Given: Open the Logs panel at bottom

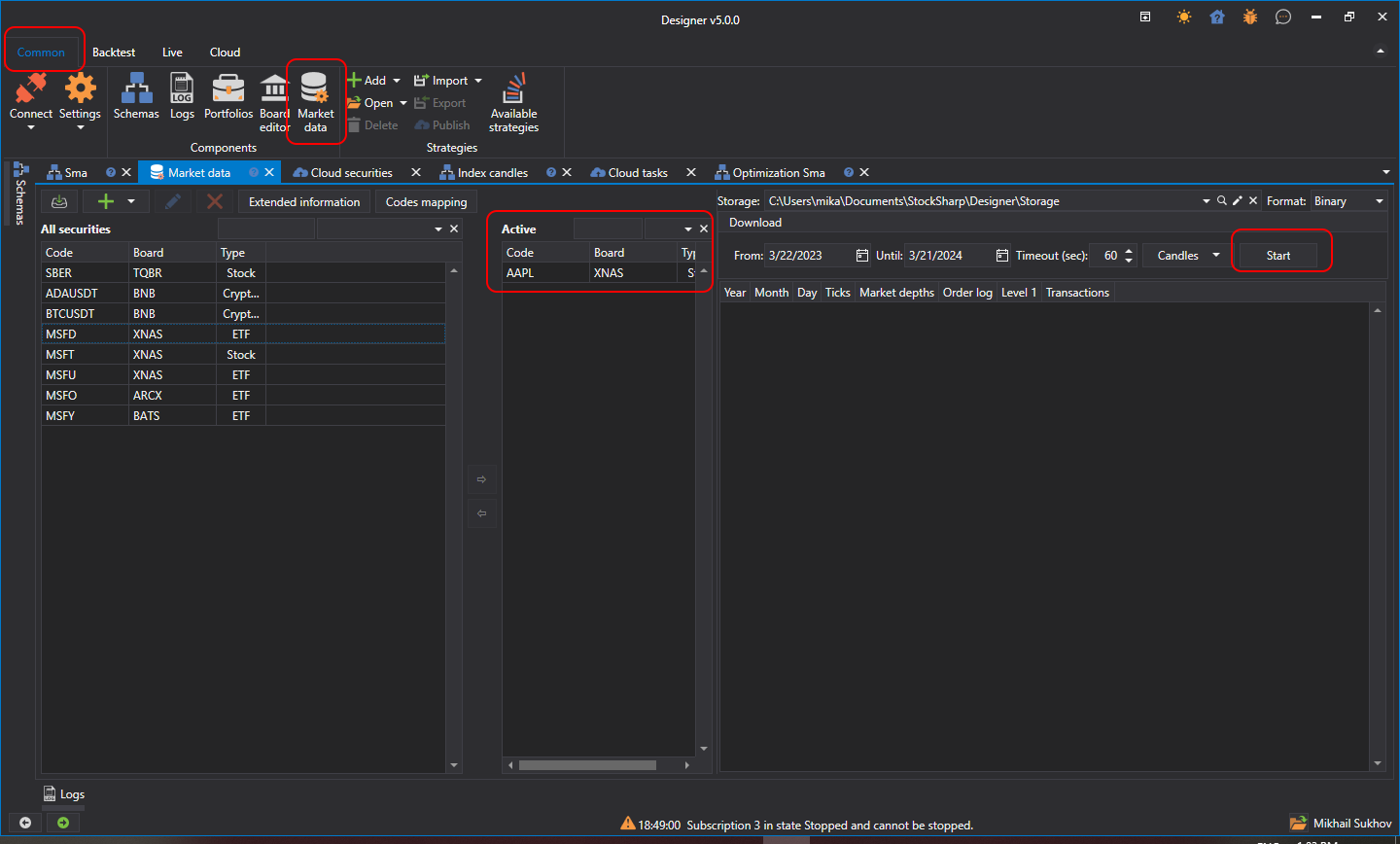Looking at the screenshot, I should (64, 794).
